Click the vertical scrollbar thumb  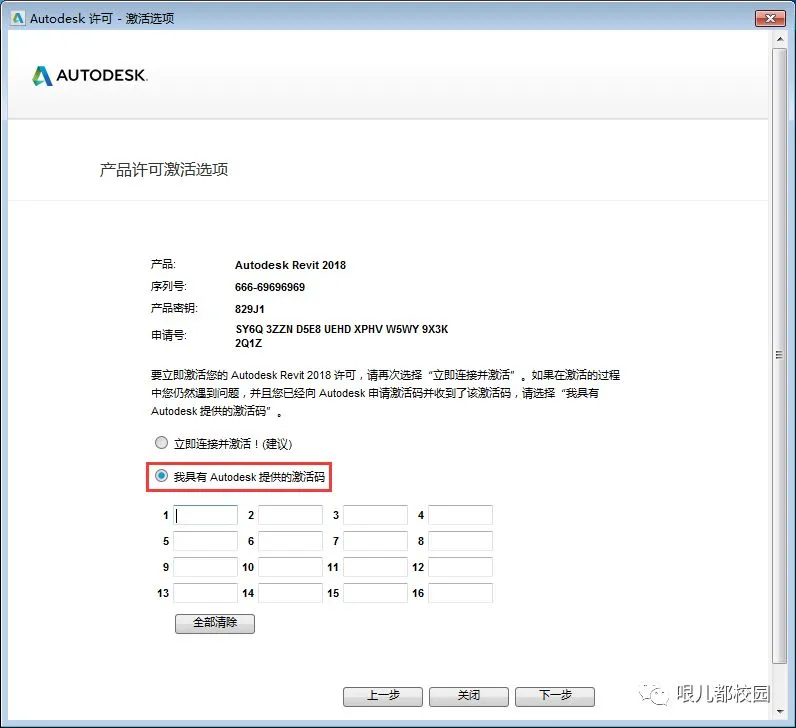[x=780, y=355]
